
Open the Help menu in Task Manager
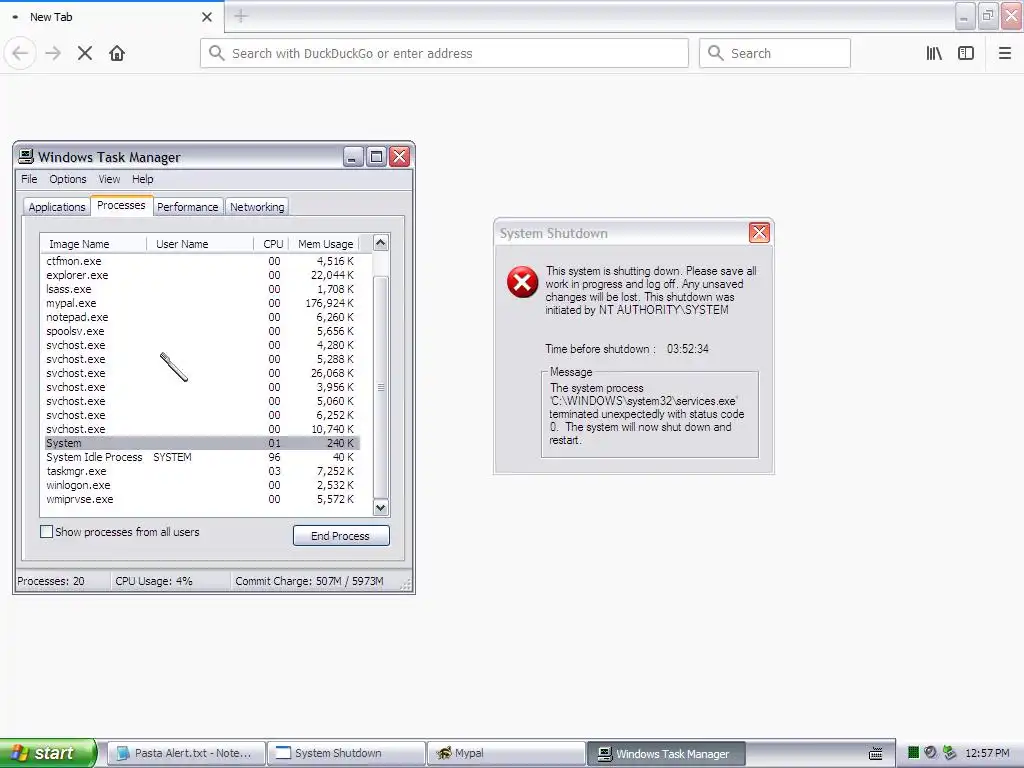pos(142,179)
